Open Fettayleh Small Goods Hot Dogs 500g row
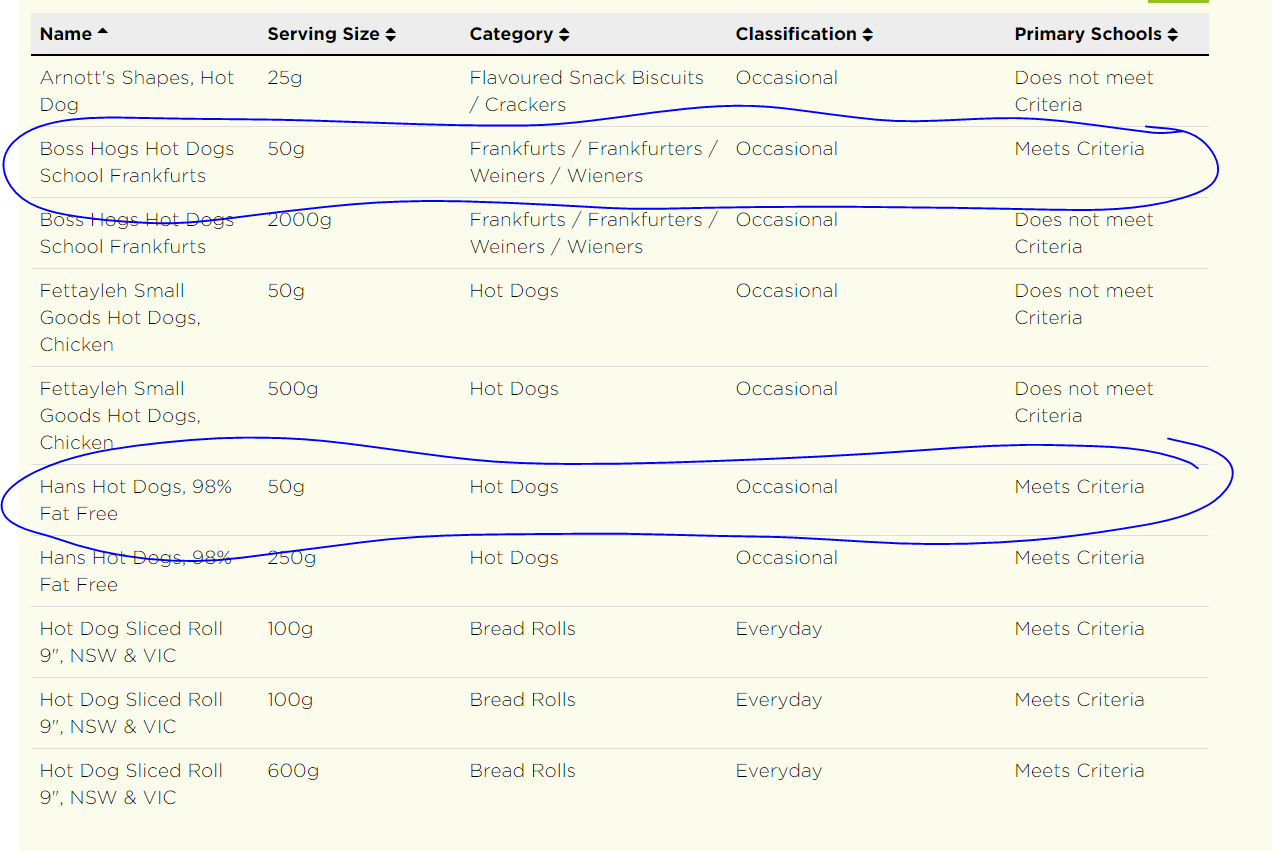The height and width of the screenshot is (851, 1272). click(x=620, y=416)
